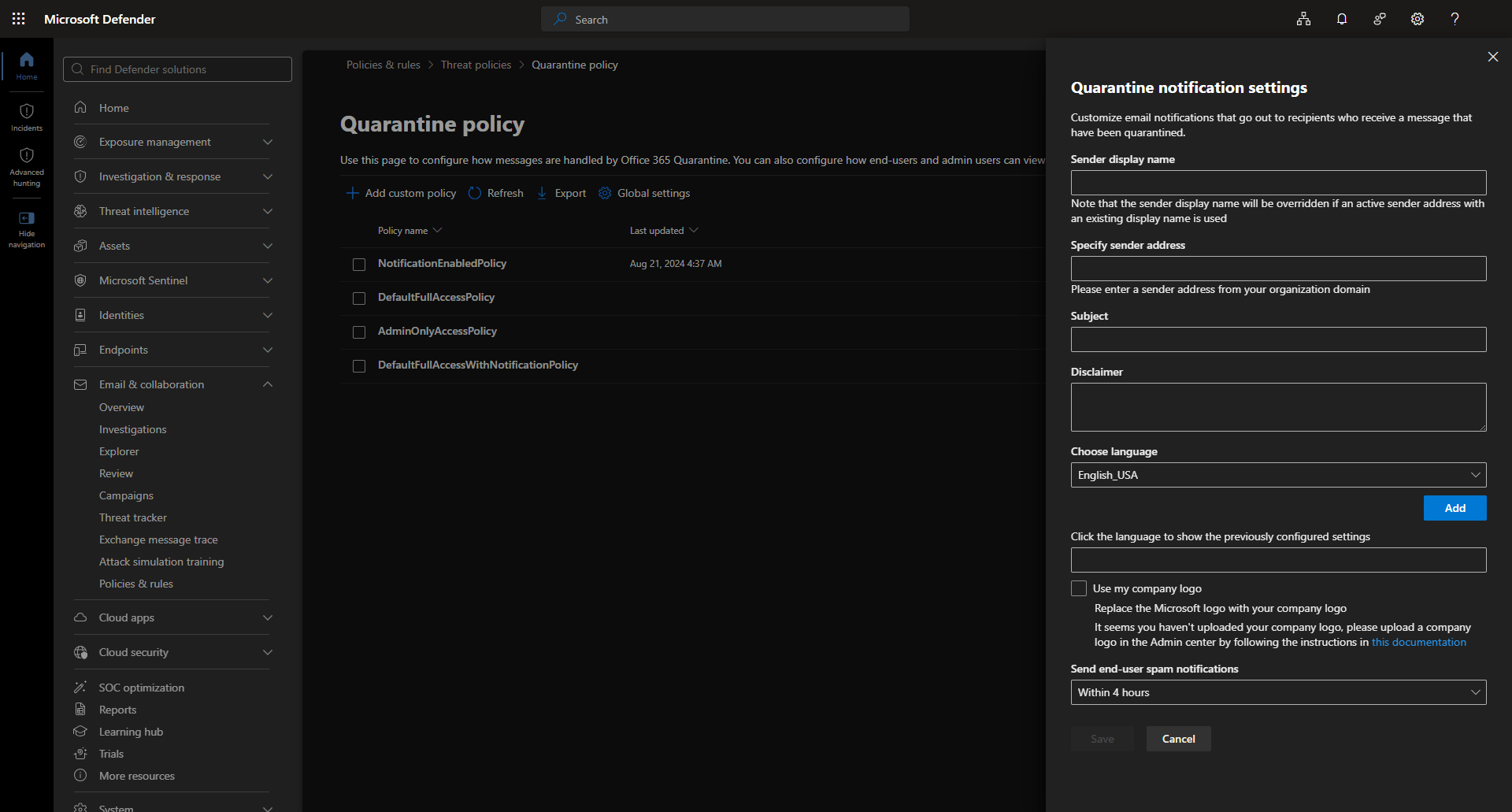Open the this documentation link
The width and height of the screenshot is (1512, 812).
click(x=1419, y=642)
